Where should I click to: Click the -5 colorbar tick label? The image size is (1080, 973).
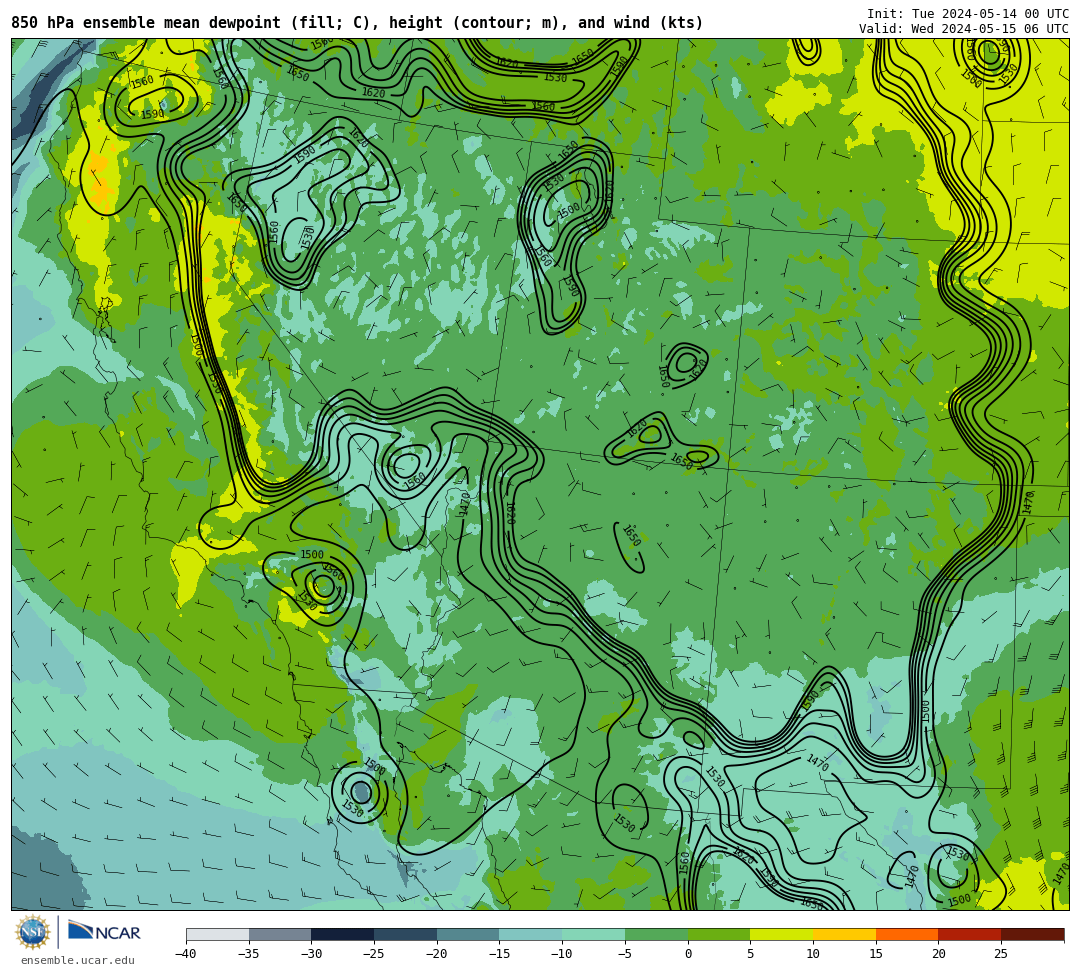[625, 954]
